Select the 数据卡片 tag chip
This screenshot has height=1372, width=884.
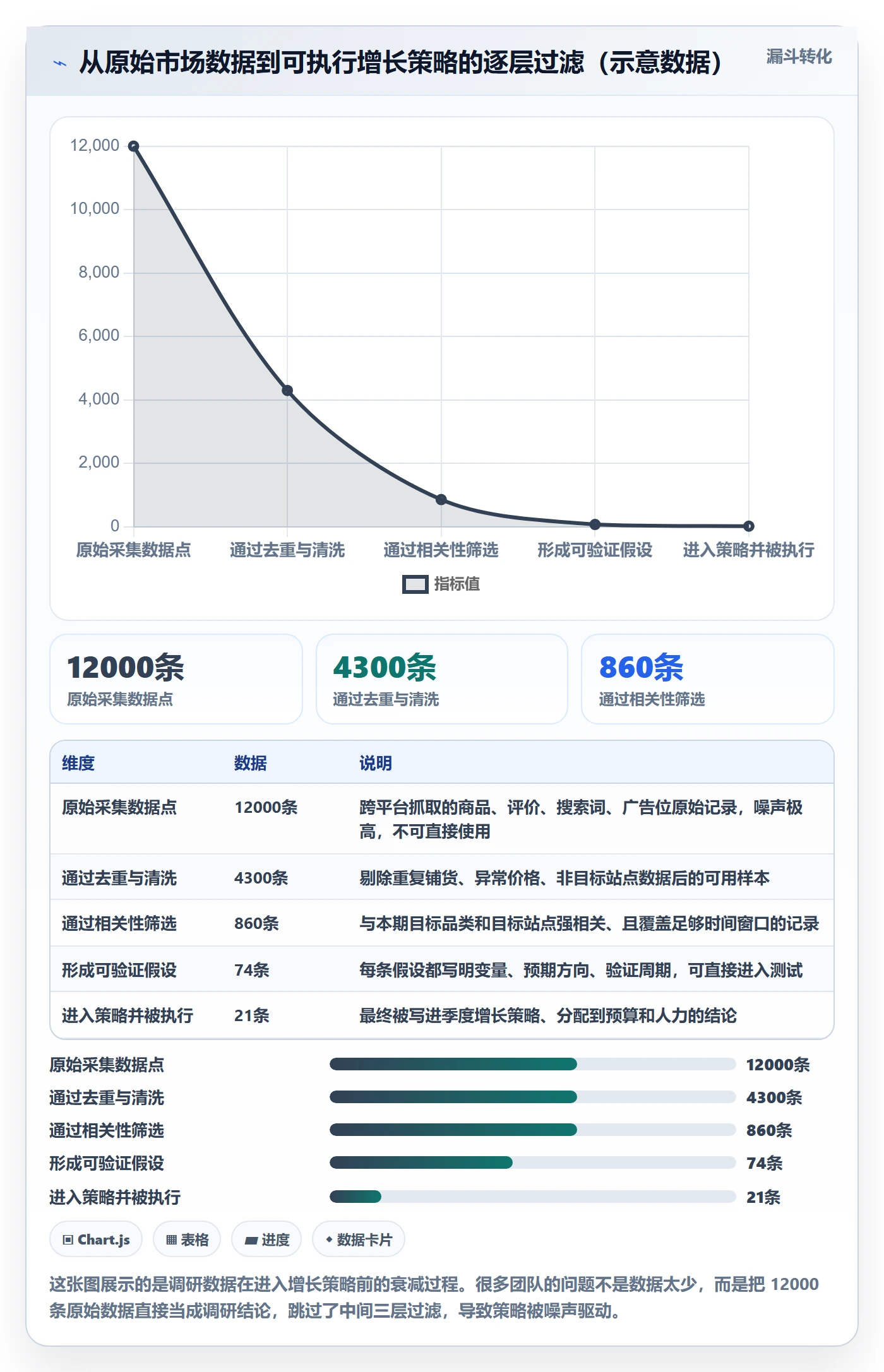[x=359, y=1239]
